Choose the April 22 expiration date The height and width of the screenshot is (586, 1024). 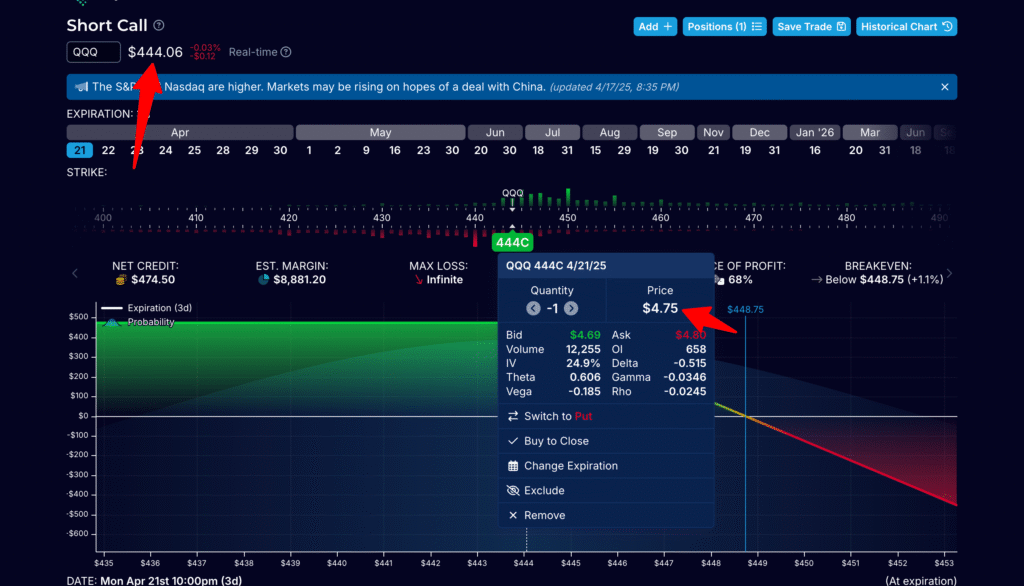(108, 150)
